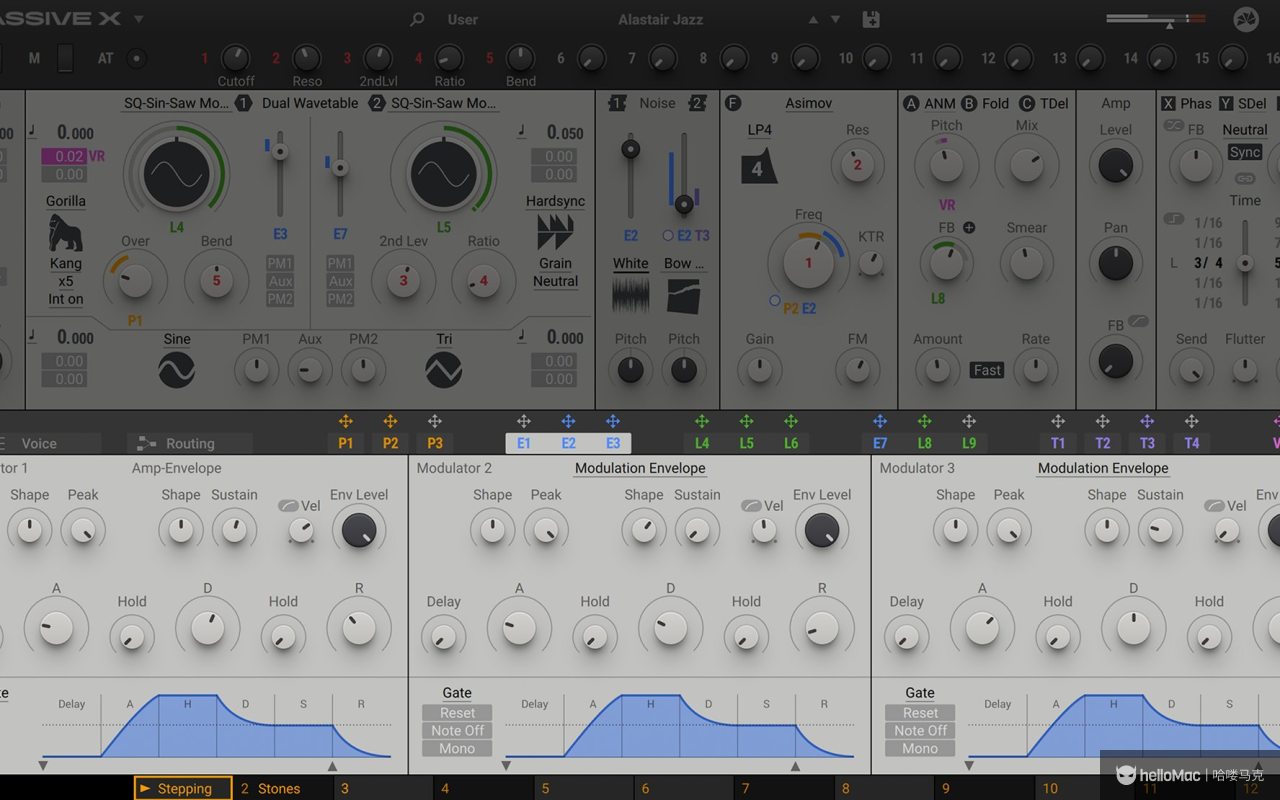
Task: Click the drag handle above L4
Action: click(x=702, y=421)
